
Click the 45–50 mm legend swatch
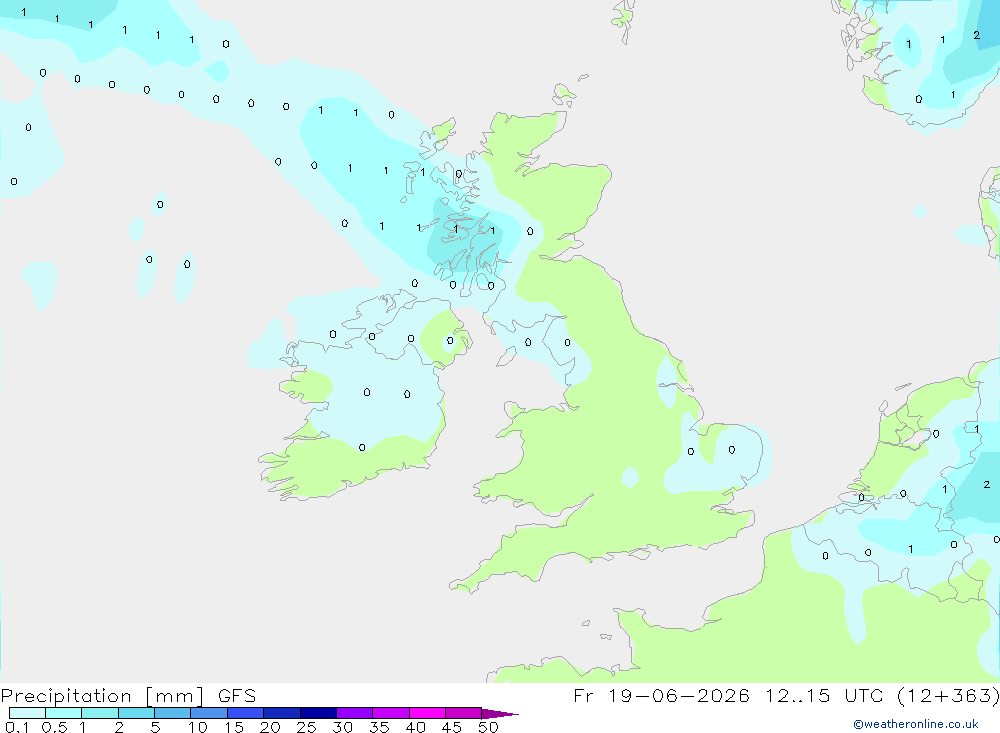pyautogui.click(x=463, y=713)
